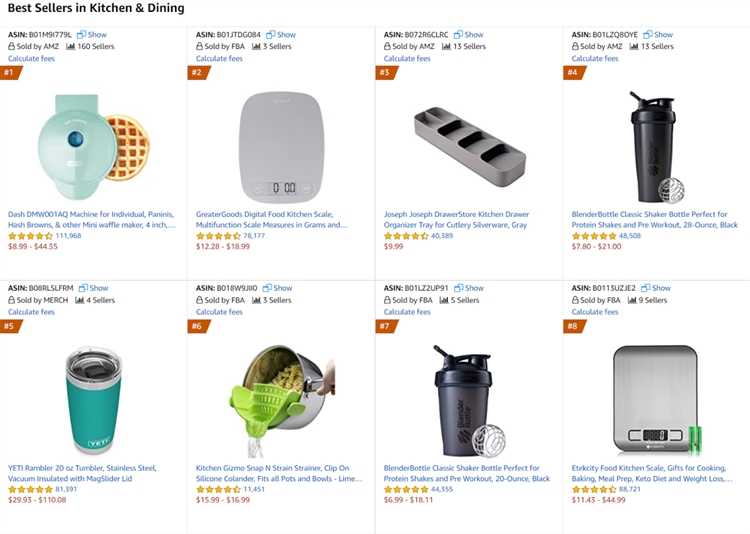
Task: Click the sellers chart icon next to 160 Sellers
Action: click(71, 46)
